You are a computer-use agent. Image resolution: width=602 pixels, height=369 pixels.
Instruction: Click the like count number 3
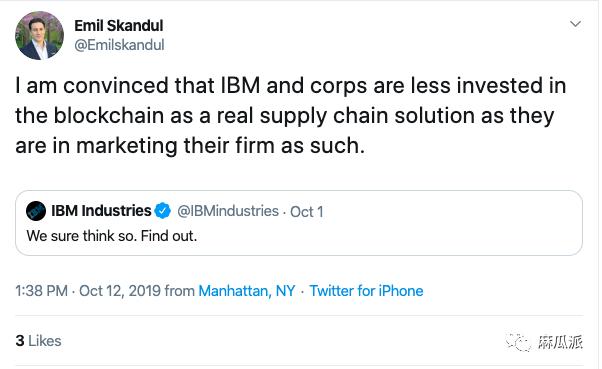coord(20,341)
